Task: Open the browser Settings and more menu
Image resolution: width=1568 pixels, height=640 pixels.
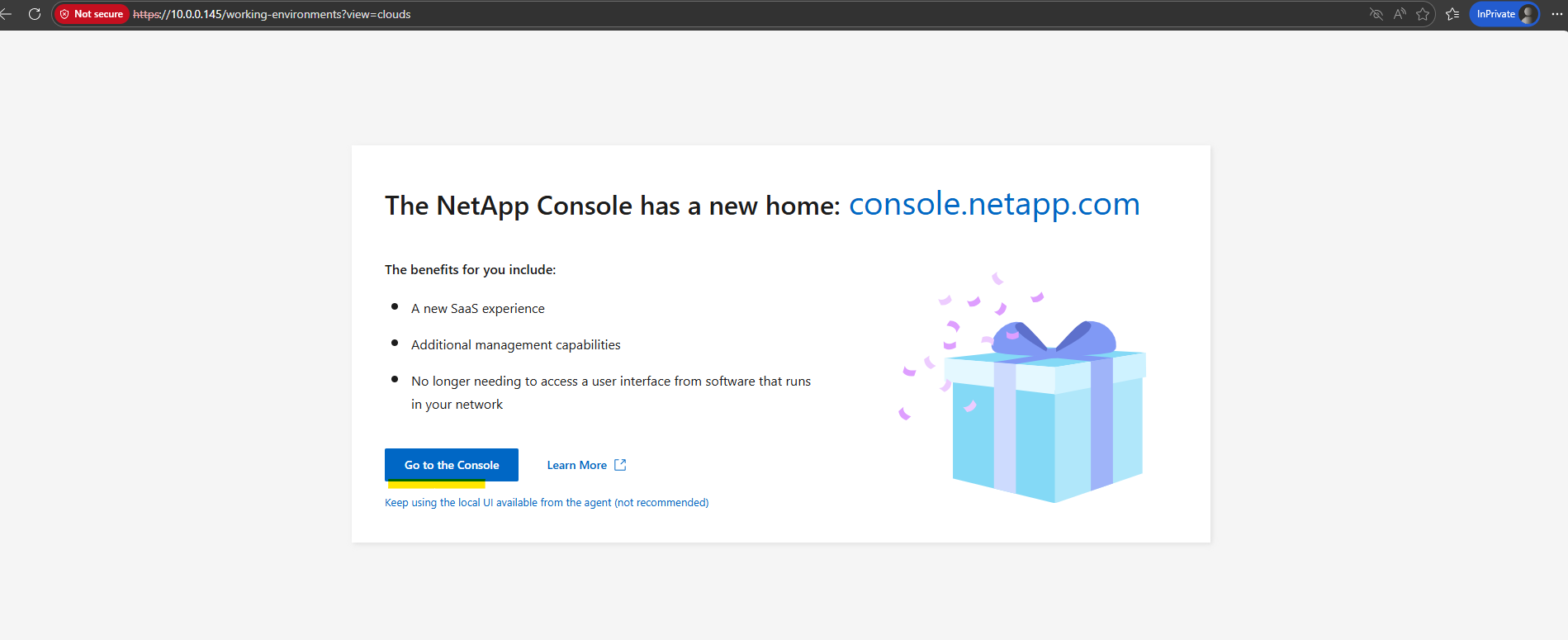Action: (x=1557, y=14)
